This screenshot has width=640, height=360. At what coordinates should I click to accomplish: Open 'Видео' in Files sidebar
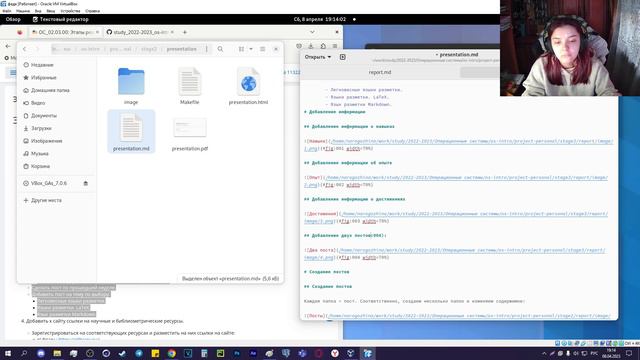point(38,103)
